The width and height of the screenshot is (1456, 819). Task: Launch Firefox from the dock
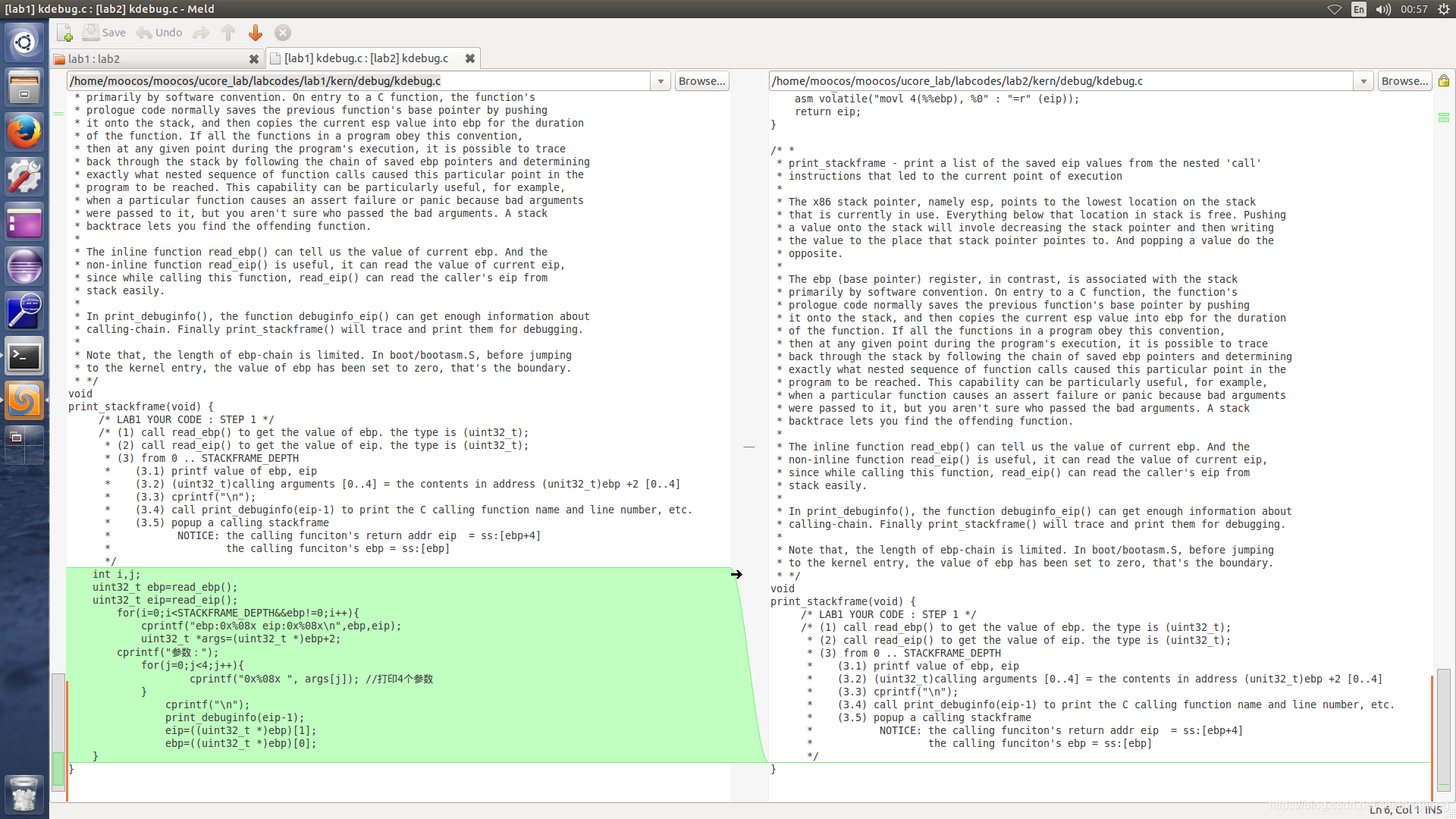tap(24, 132)
